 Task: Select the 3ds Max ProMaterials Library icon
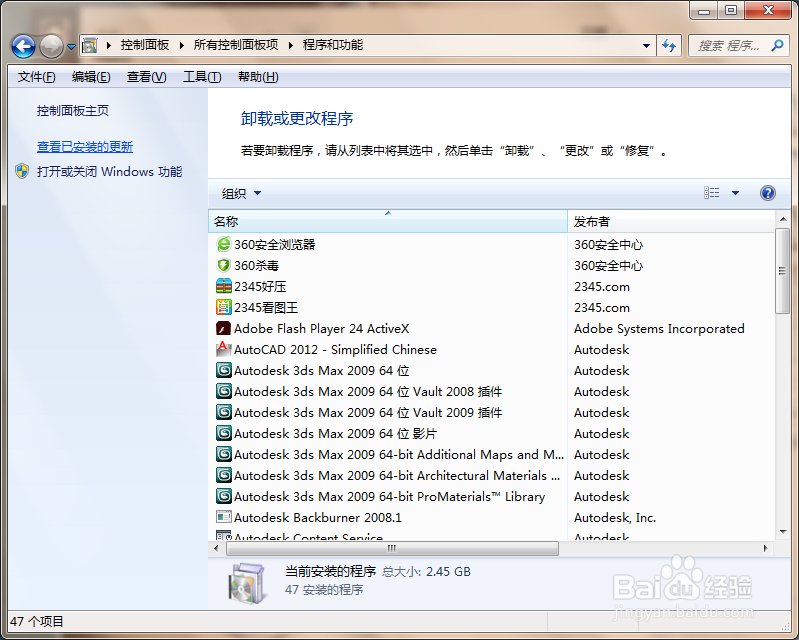pyautogui.click(x=223, y=496)
